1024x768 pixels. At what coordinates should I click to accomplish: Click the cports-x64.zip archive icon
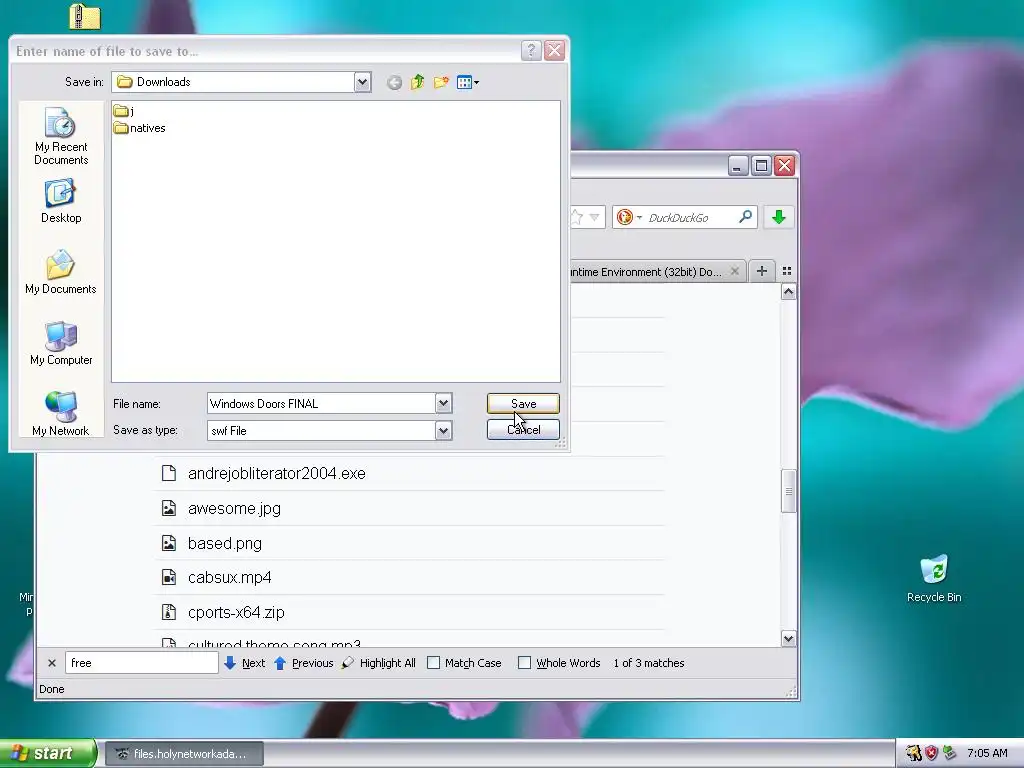pos(169,612)
